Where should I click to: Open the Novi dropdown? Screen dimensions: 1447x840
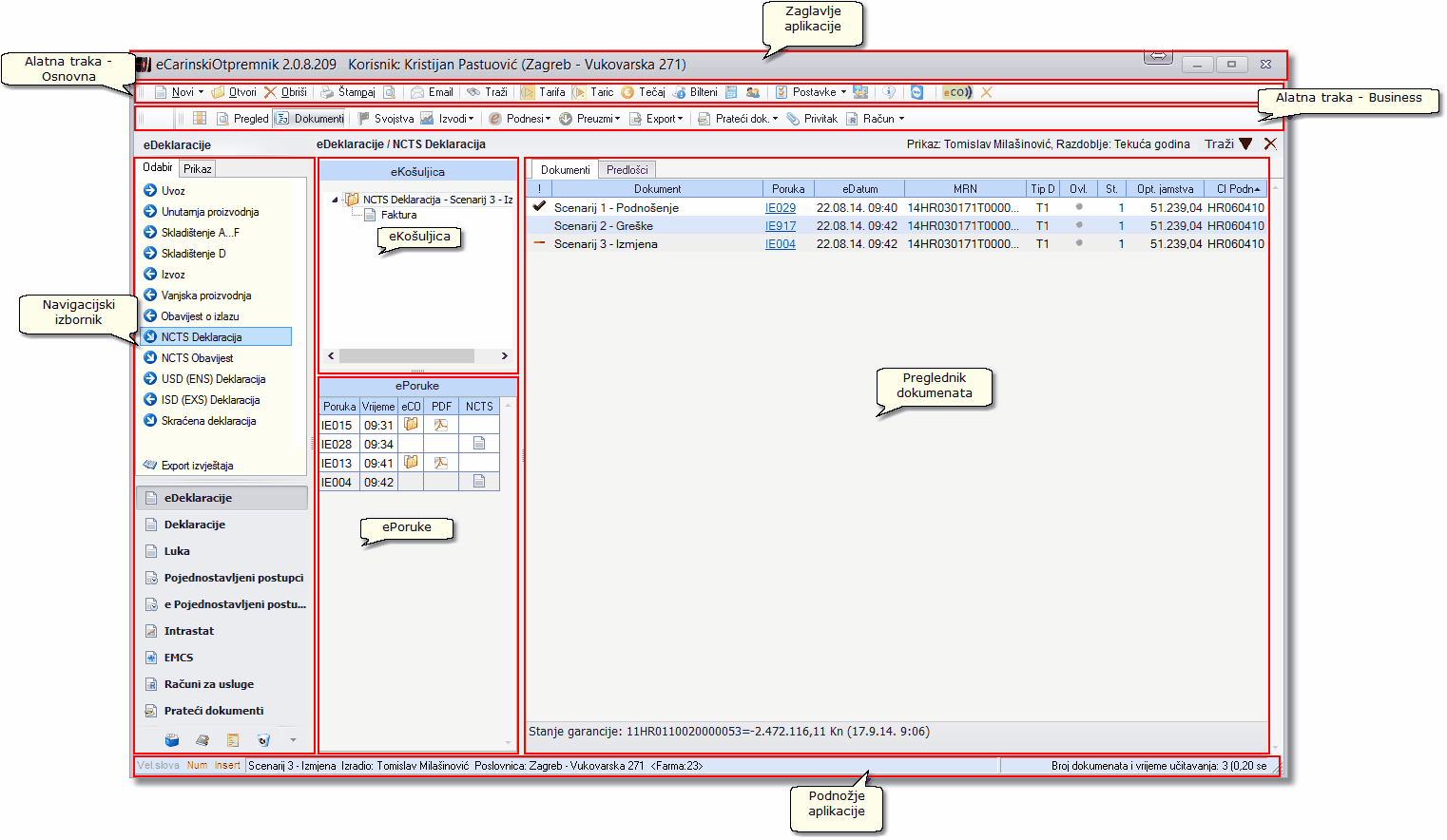[x=180, y=92]
